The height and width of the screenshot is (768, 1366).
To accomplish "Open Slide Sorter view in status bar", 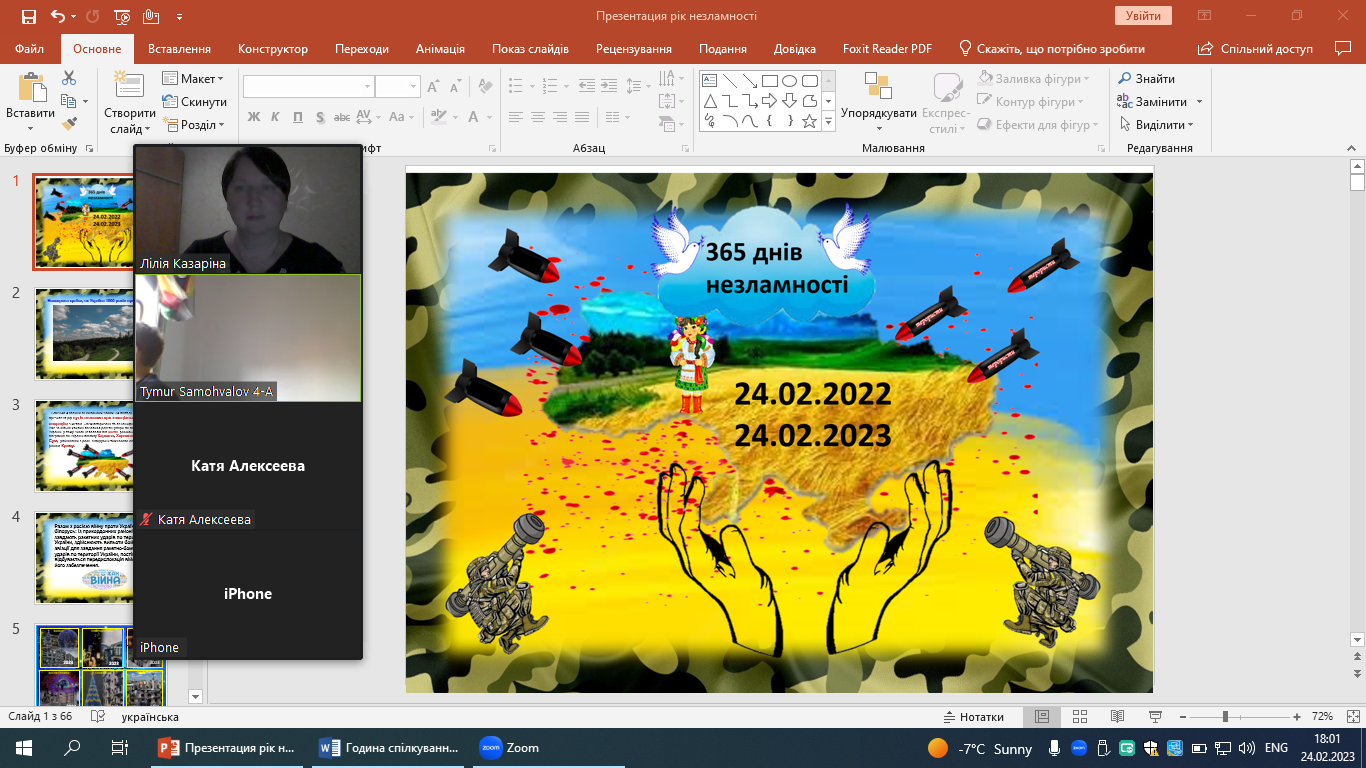I will (1080, 717).
